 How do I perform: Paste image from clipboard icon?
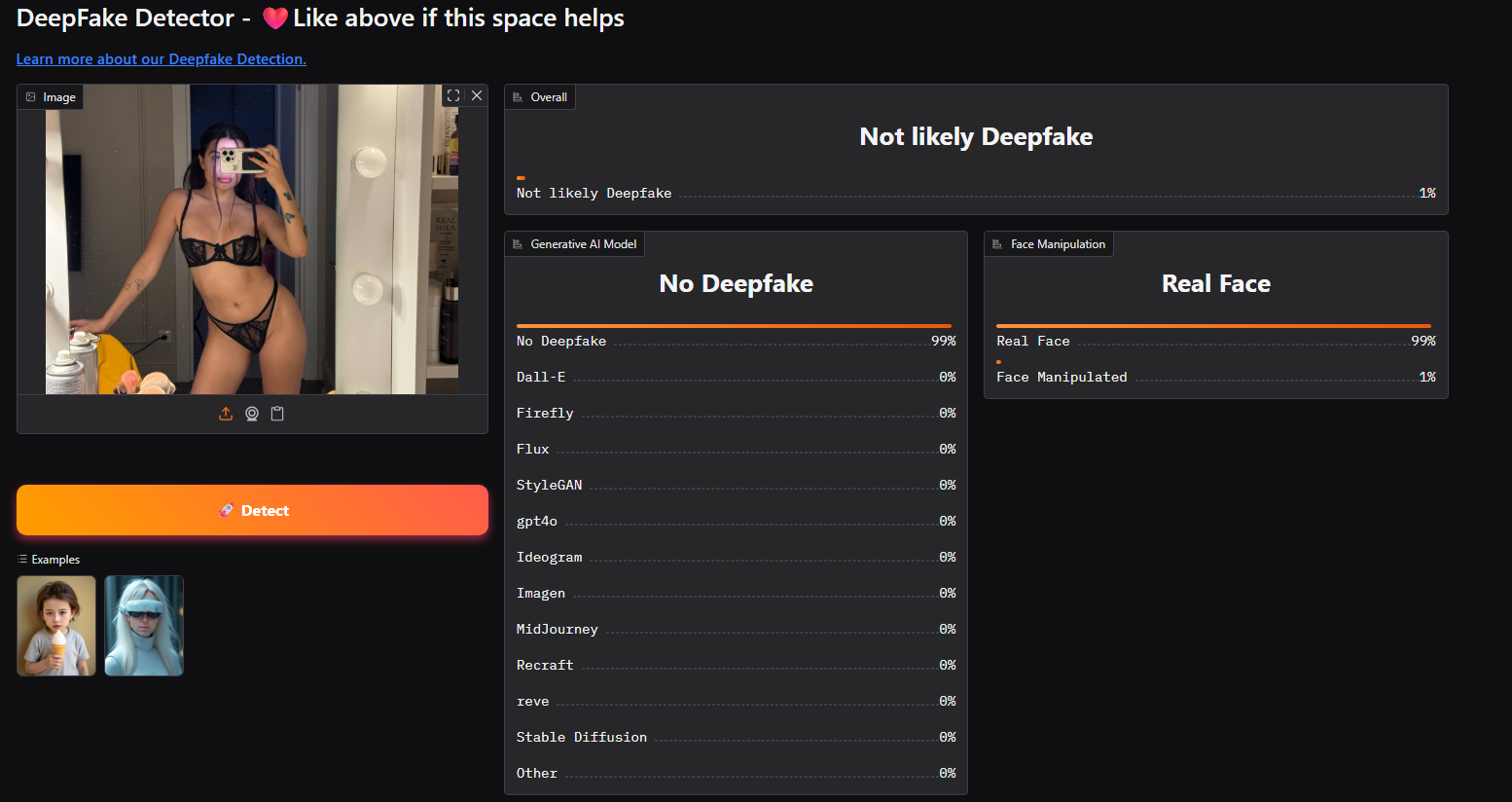coord(277,414)
